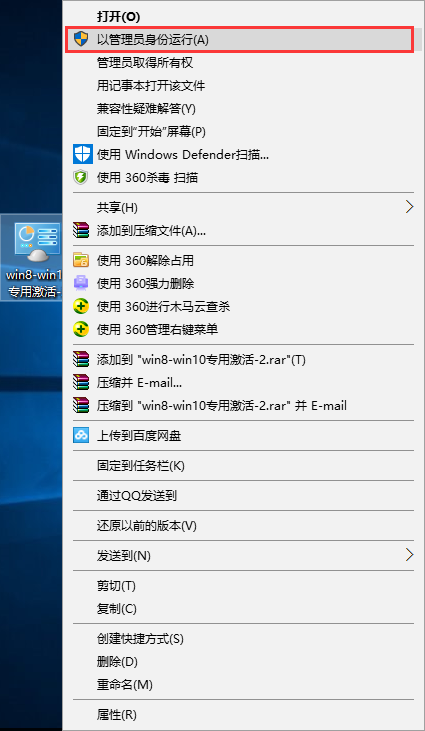Choose 固定到任务栏(K)

[x=141, y=466]
